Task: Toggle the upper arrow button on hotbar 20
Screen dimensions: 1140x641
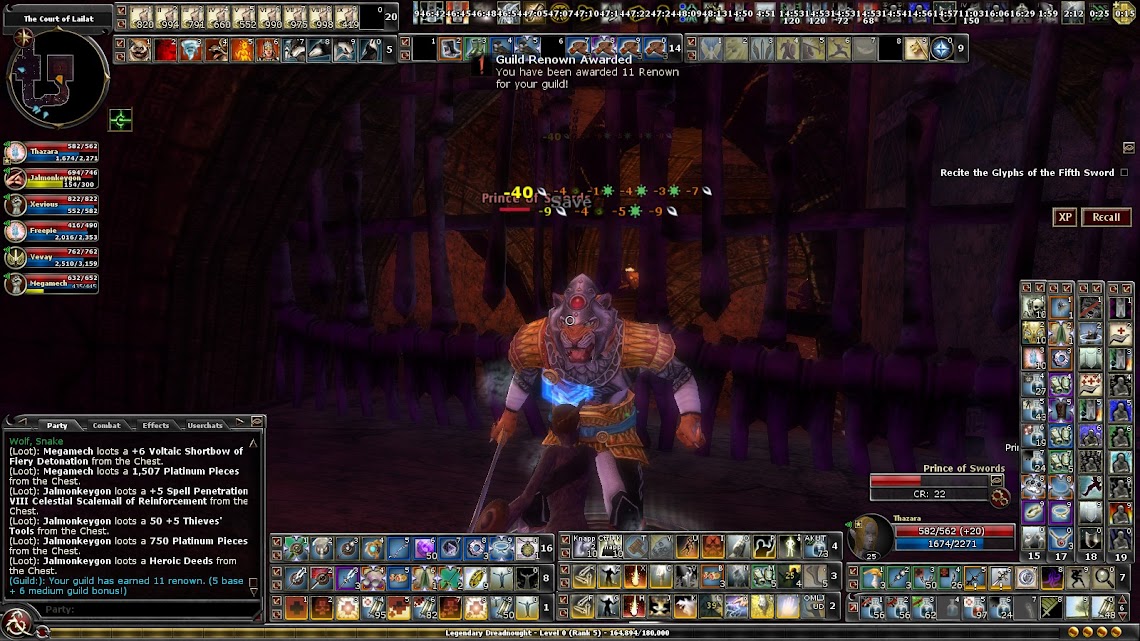Action: coord(121,10)
